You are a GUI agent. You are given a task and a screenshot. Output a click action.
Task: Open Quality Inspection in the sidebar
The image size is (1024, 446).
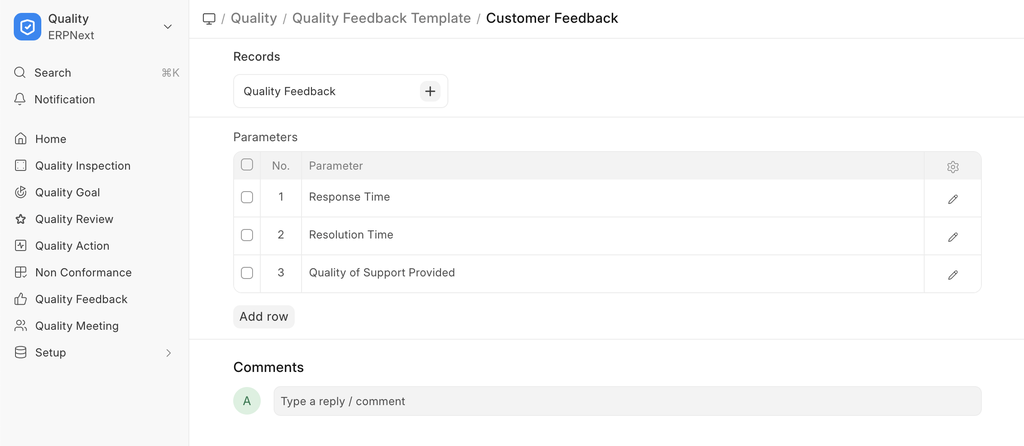[82, 166]
